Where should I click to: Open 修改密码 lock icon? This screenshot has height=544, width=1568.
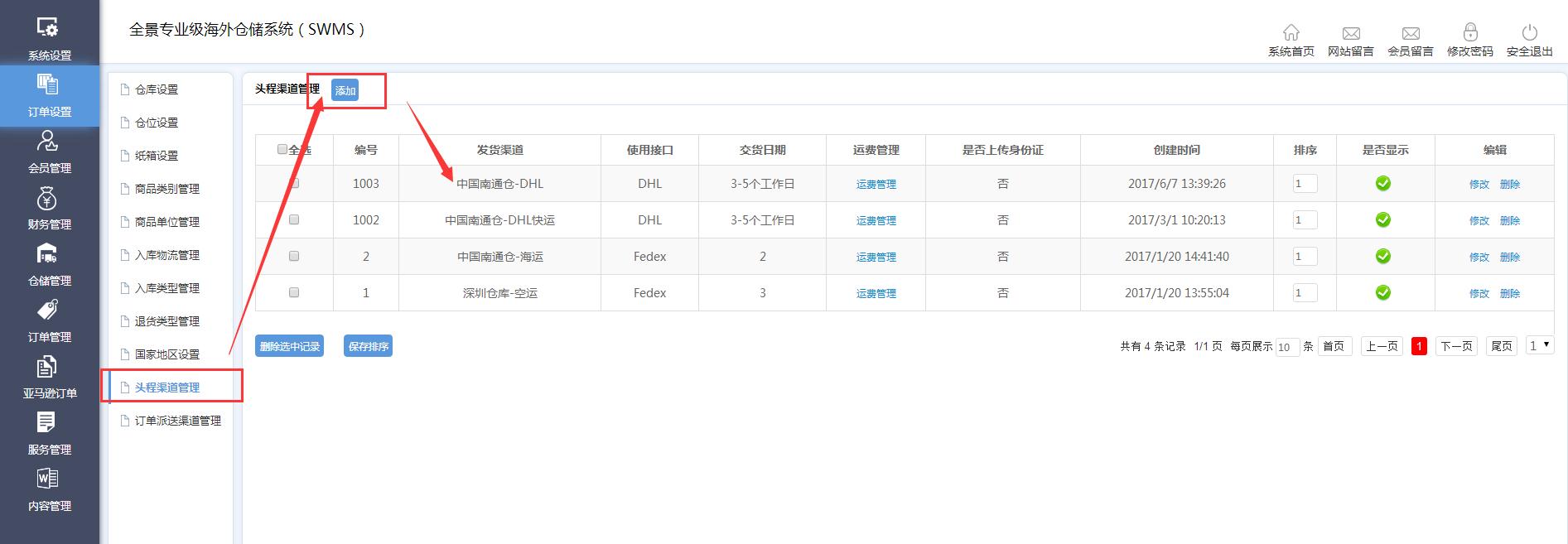1469,32
